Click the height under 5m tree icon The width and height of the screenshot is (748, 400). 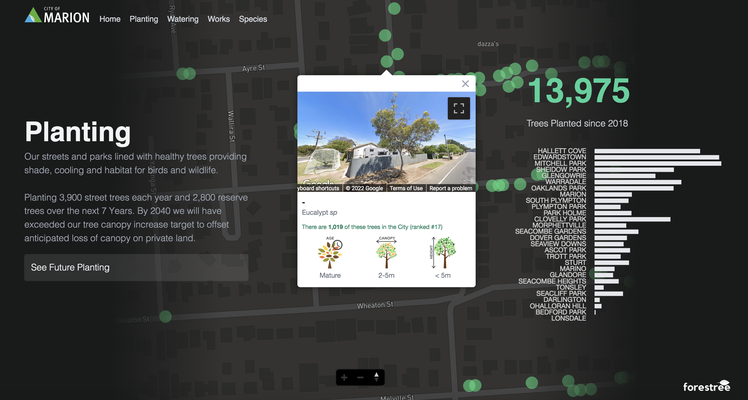[x=441, y=253]
